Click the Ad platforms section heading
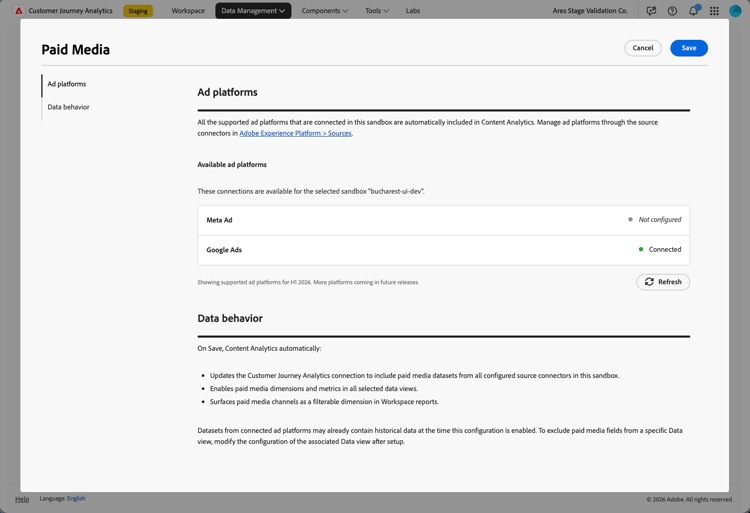 (227, 92)
